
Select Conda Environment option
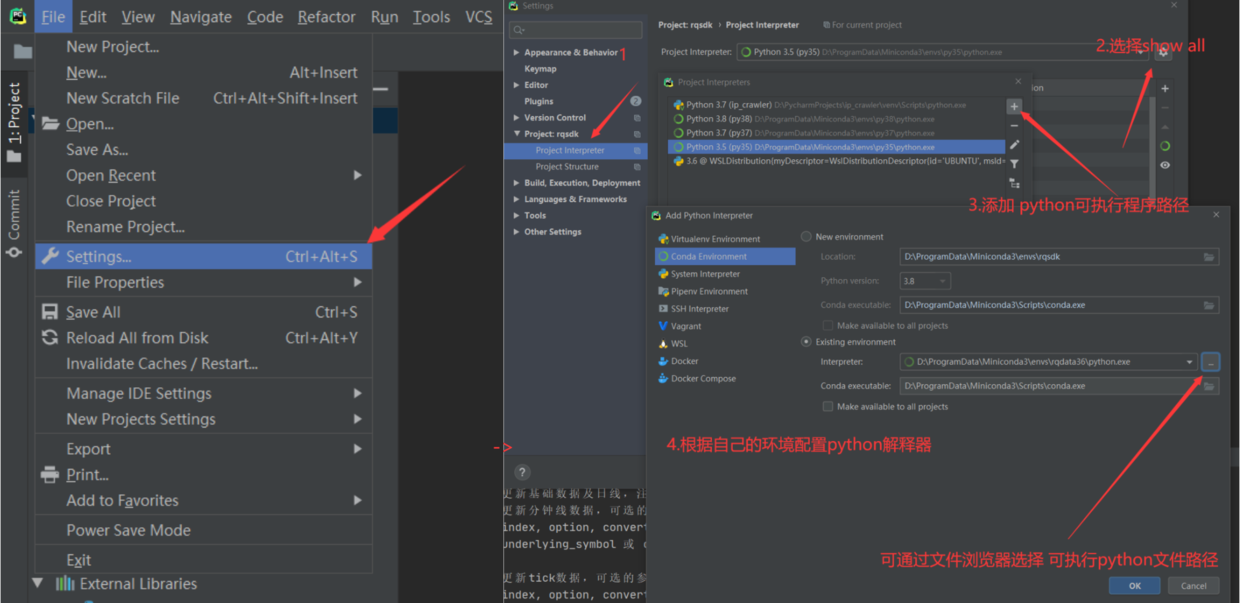725,256
